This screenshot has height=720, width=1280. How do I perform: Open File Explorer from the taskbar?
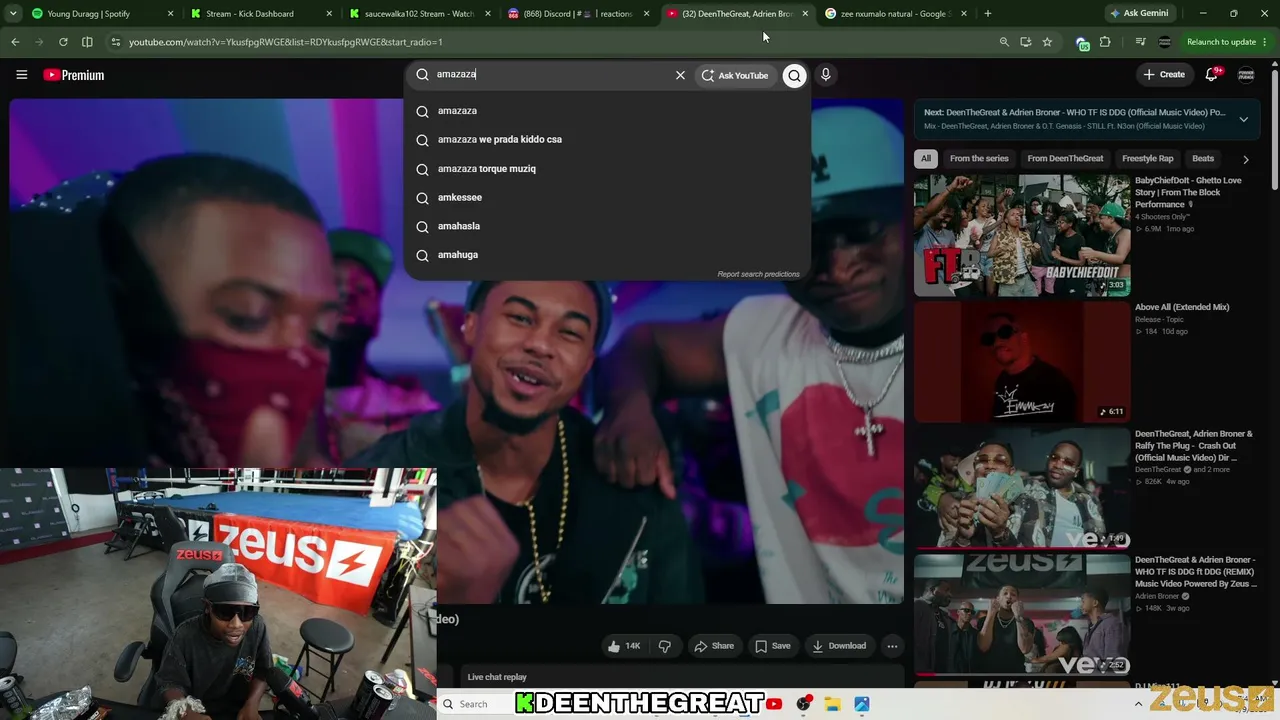tap(832, 704)
